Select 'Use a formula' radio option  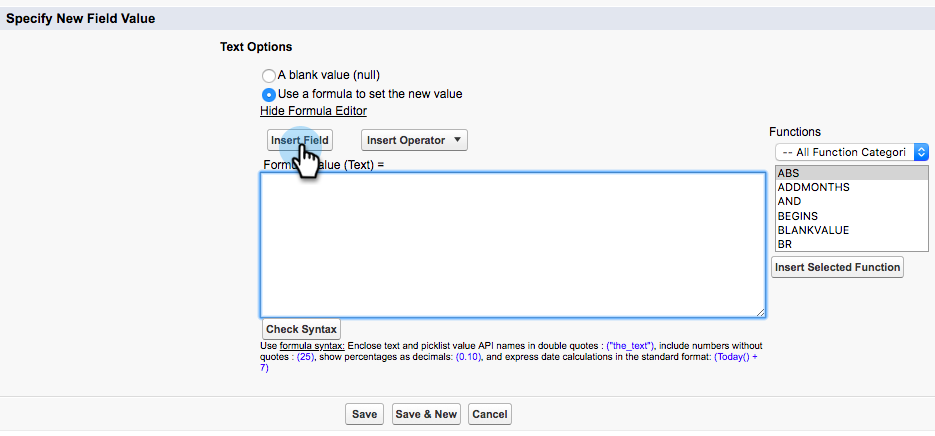pyautogui.click(x=268, y=95)
